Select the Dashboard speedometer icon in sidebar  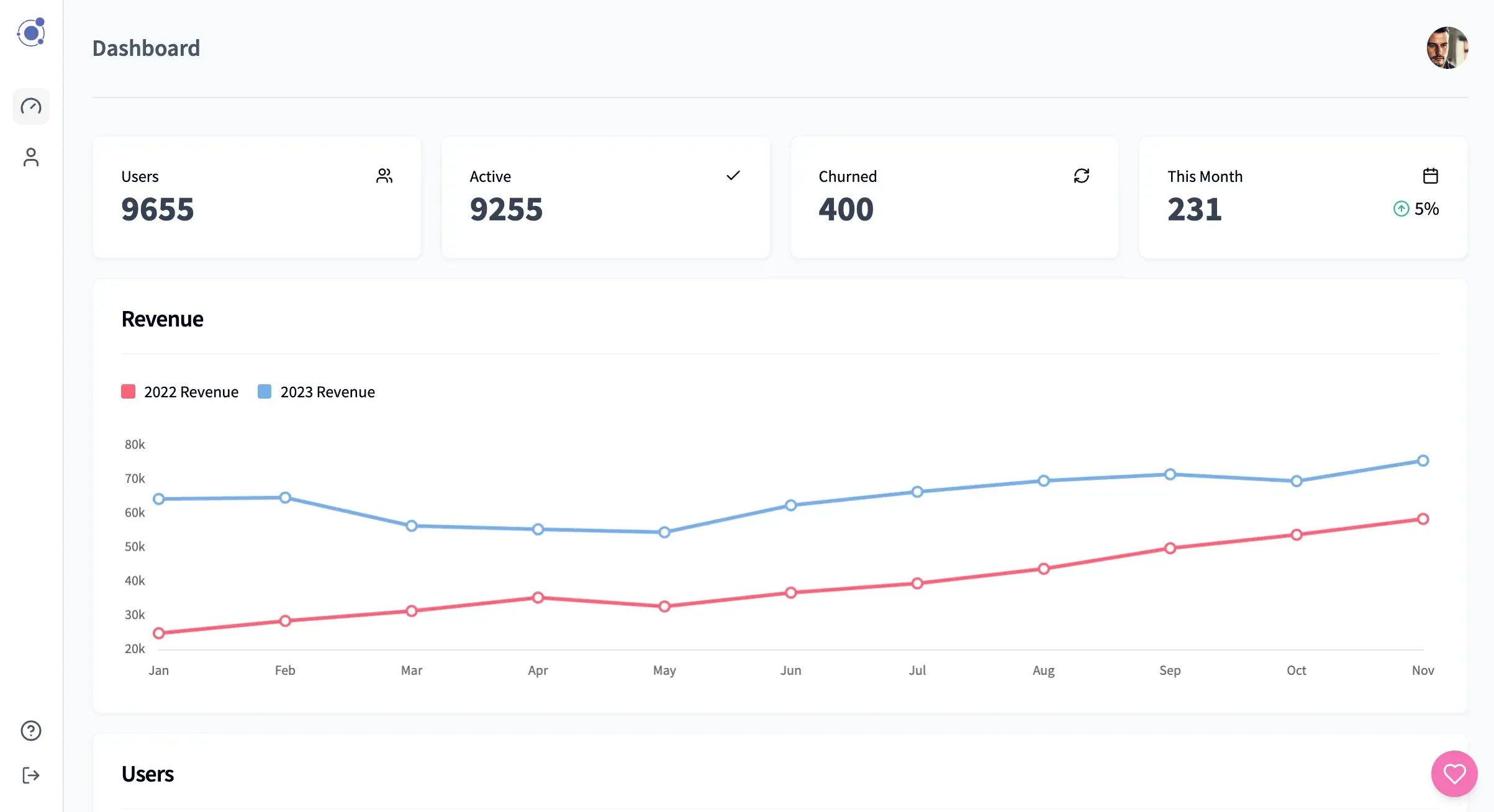pyautogui.click(x=30, y=106)
